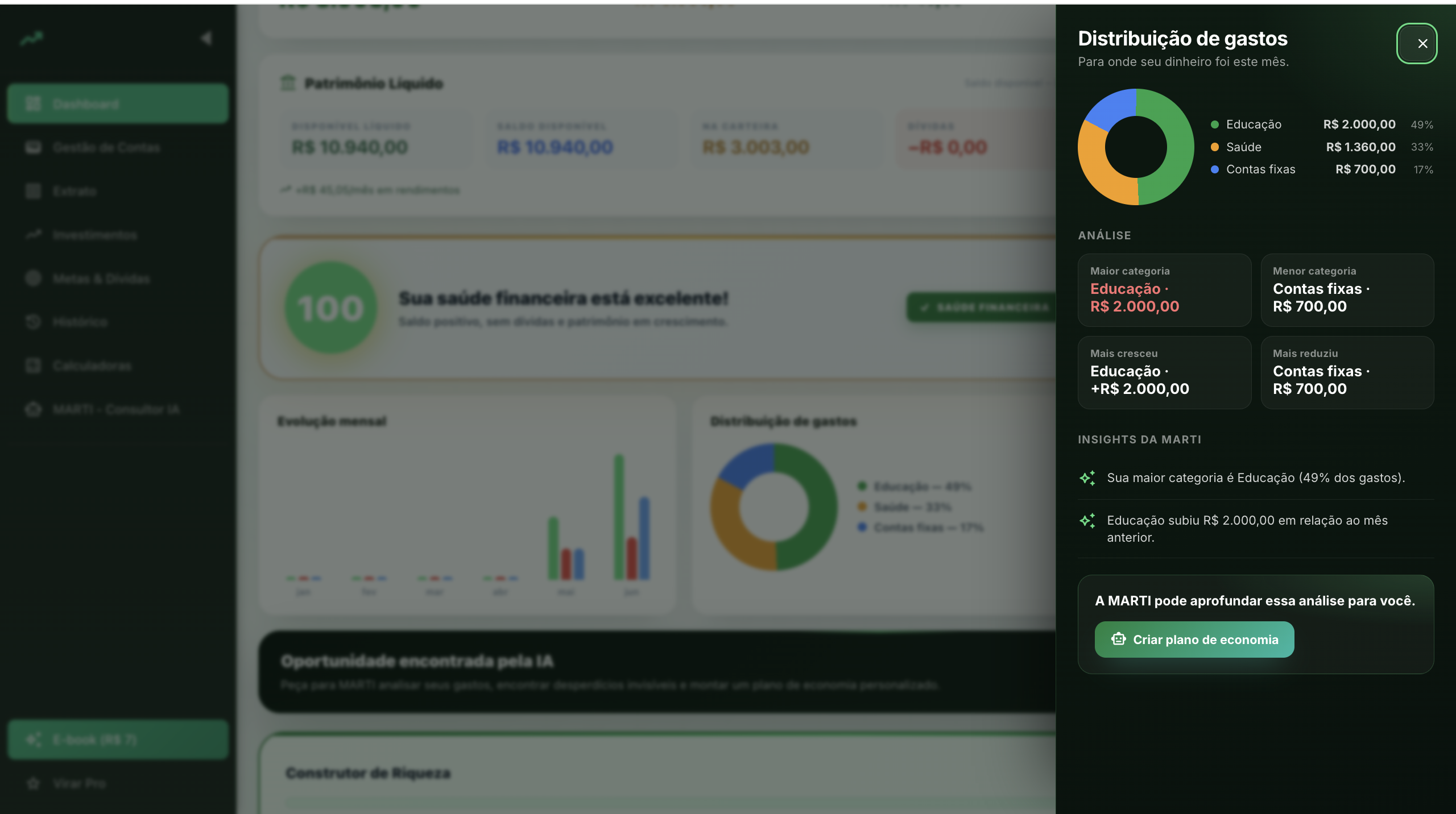Click the orange dot beside Saúde legend
The height and width of the screenshot is (814, 1456).
click(1214, 147)
